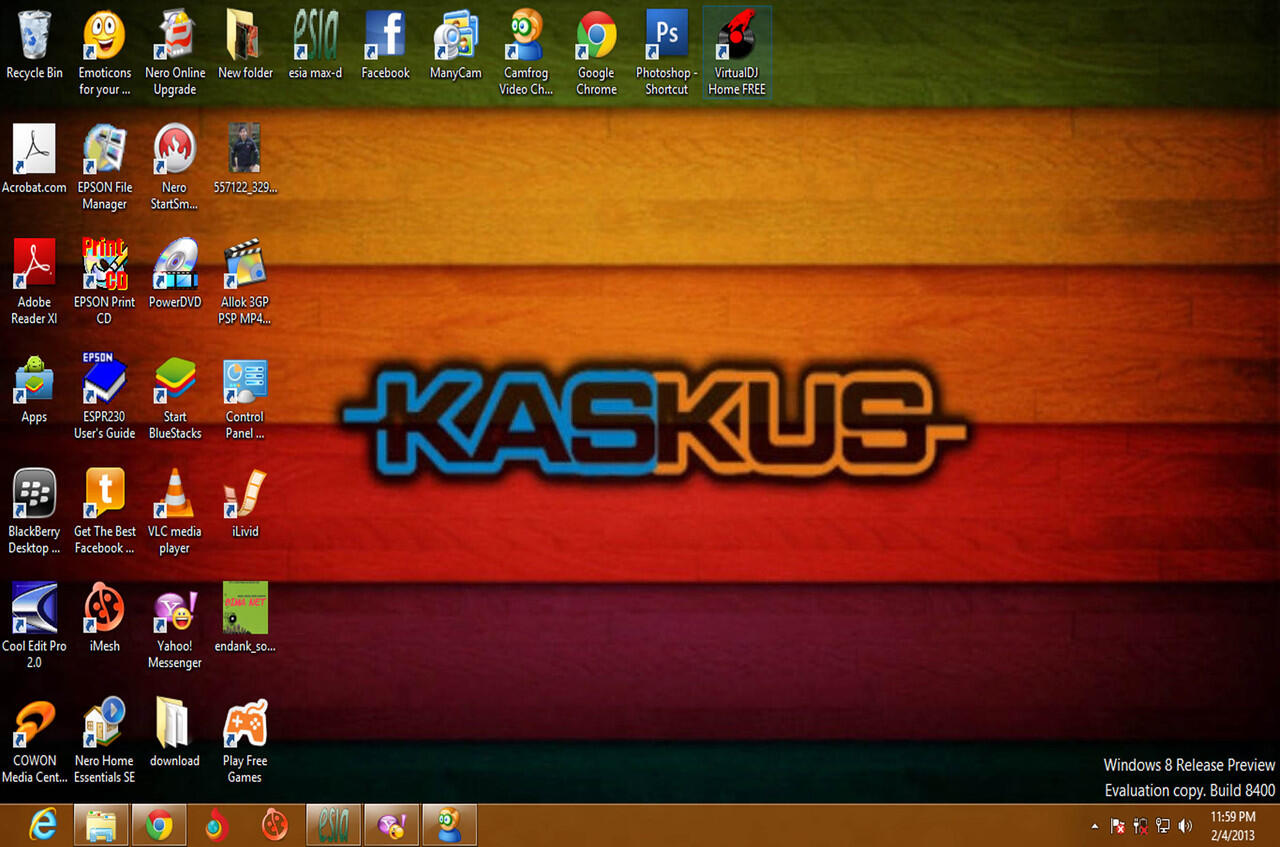Image resolution: width=1280 pixels, height=847 pixels.
Task: Select the PowerDVD desktop shortcut
Action: point(175,275)
